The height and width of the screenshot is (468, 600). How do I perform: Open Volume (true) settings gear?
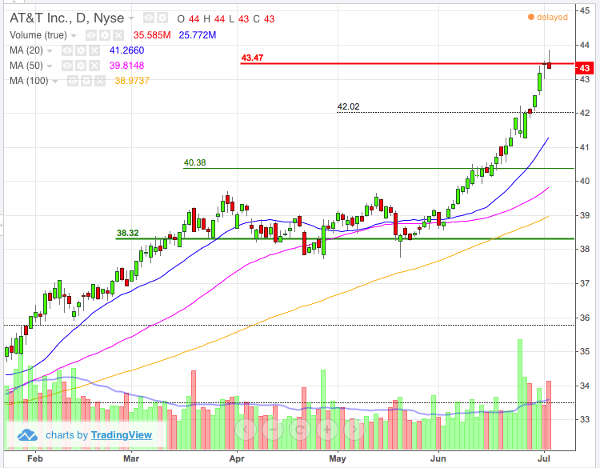coord(105,36)
